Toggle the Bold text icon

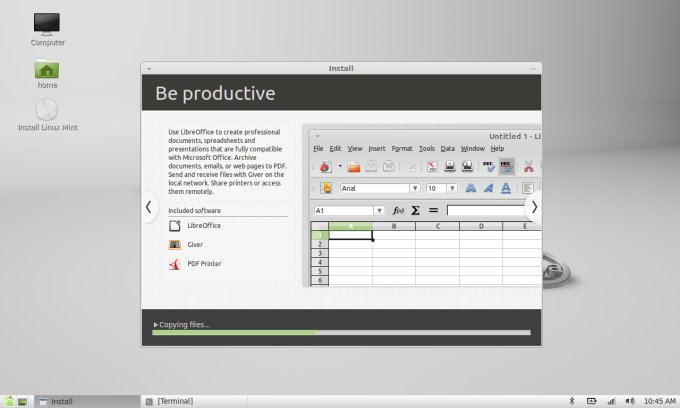(x=471, y=188)
